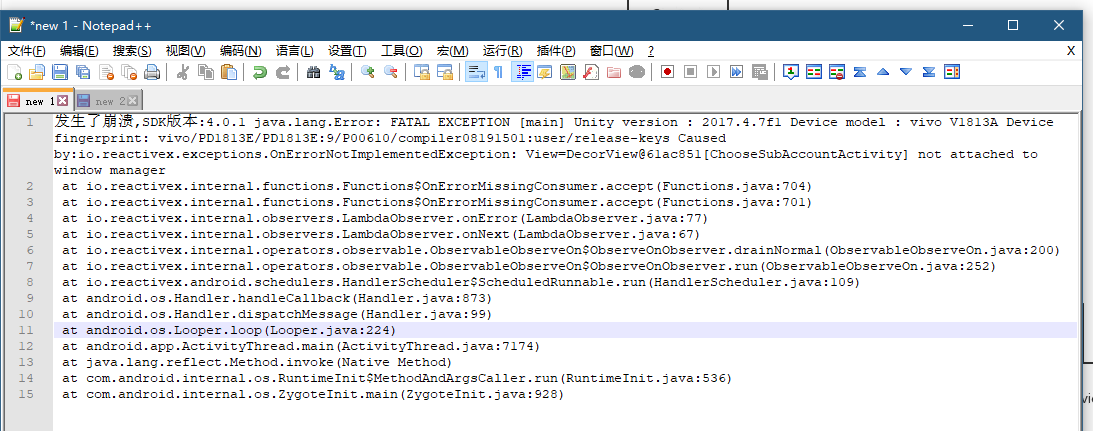Save the currently recorded macro

(x=759, y=72)
